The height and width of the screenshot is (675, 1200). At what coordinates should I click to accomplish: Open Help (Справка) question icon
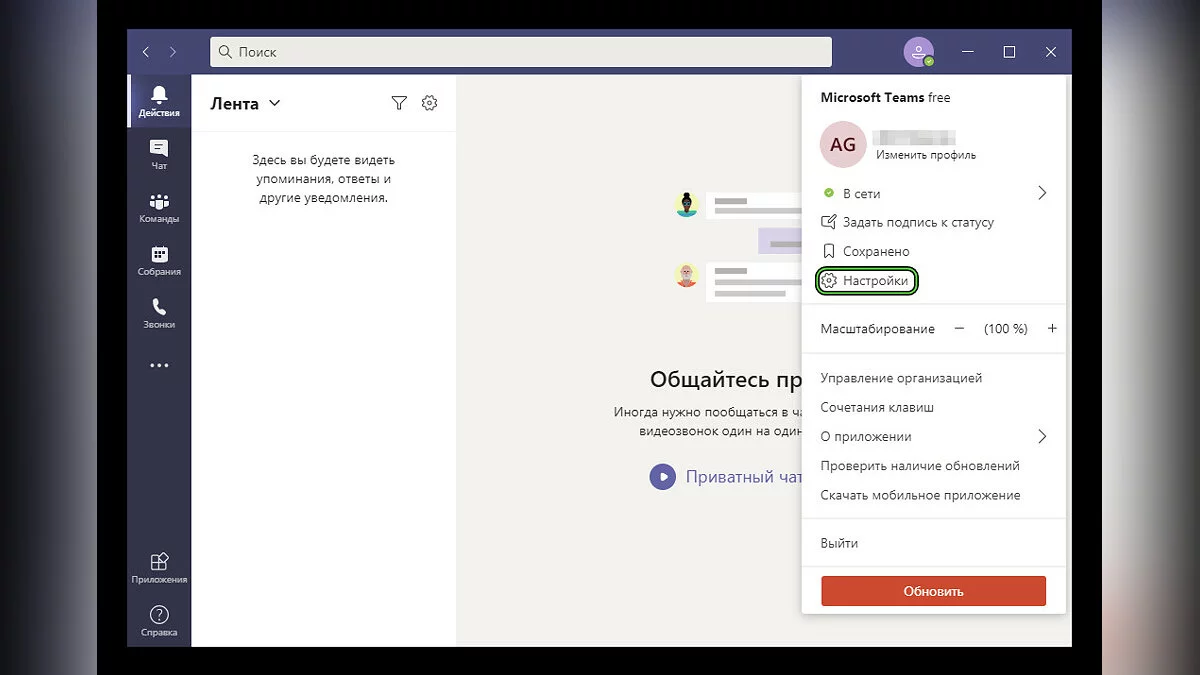pyautogui.click(x=159, y=621)
